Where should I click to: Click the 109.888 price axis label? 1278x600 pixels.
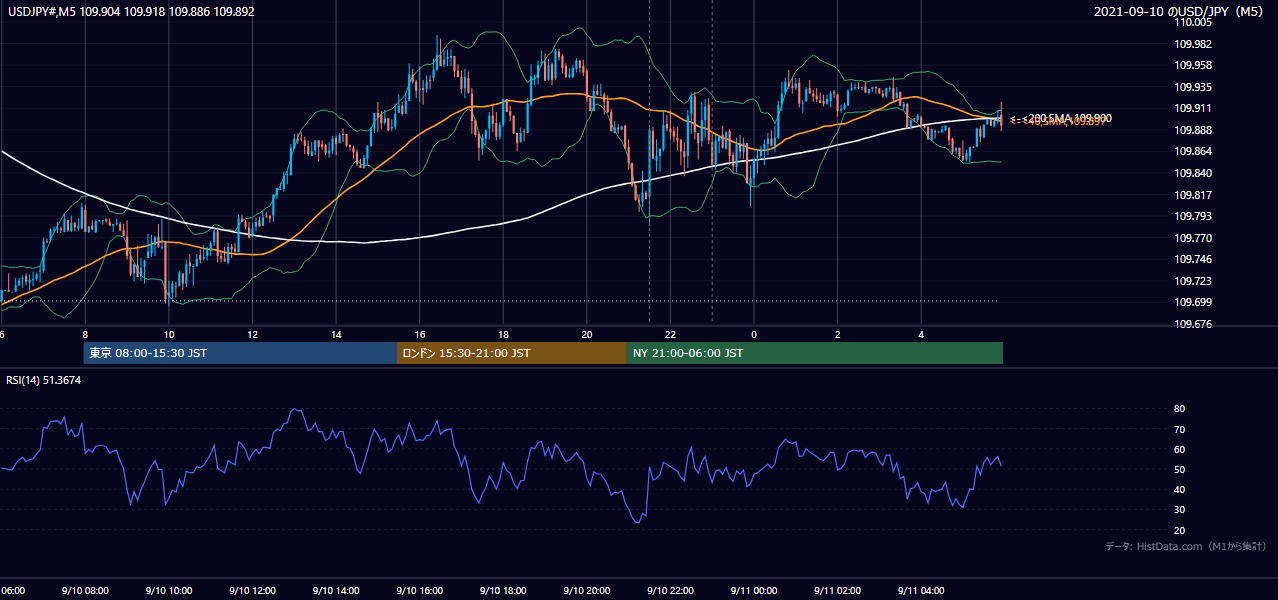tap(1193, 130)
